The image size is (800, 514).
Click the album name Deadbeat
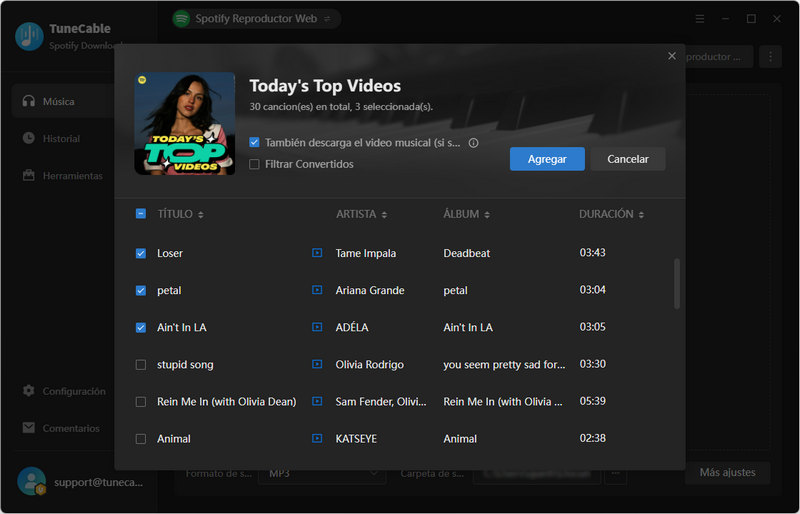[x=466, y=253]
